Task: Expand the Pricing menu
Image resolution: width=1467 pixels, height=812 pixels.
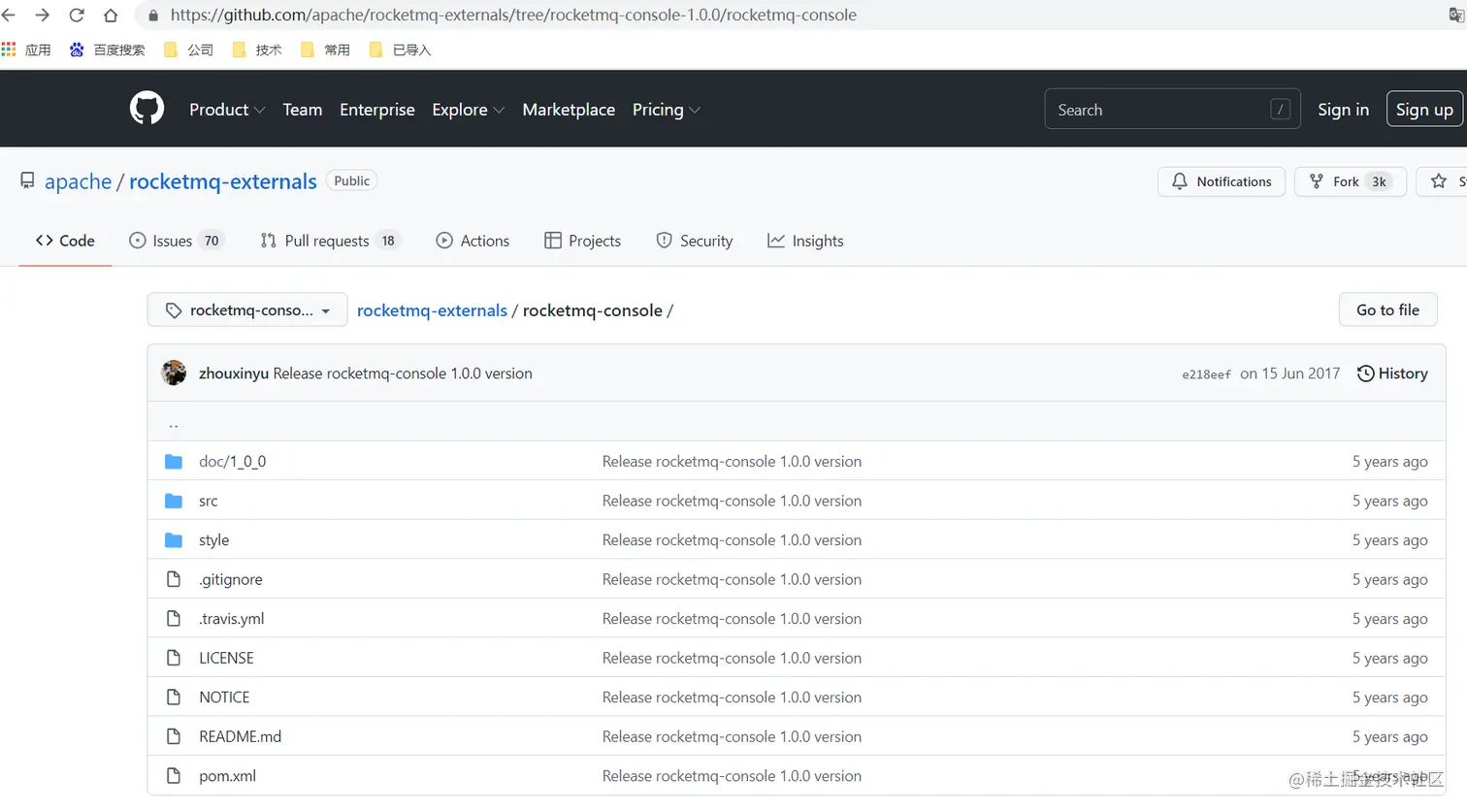Action: (667, 110)
